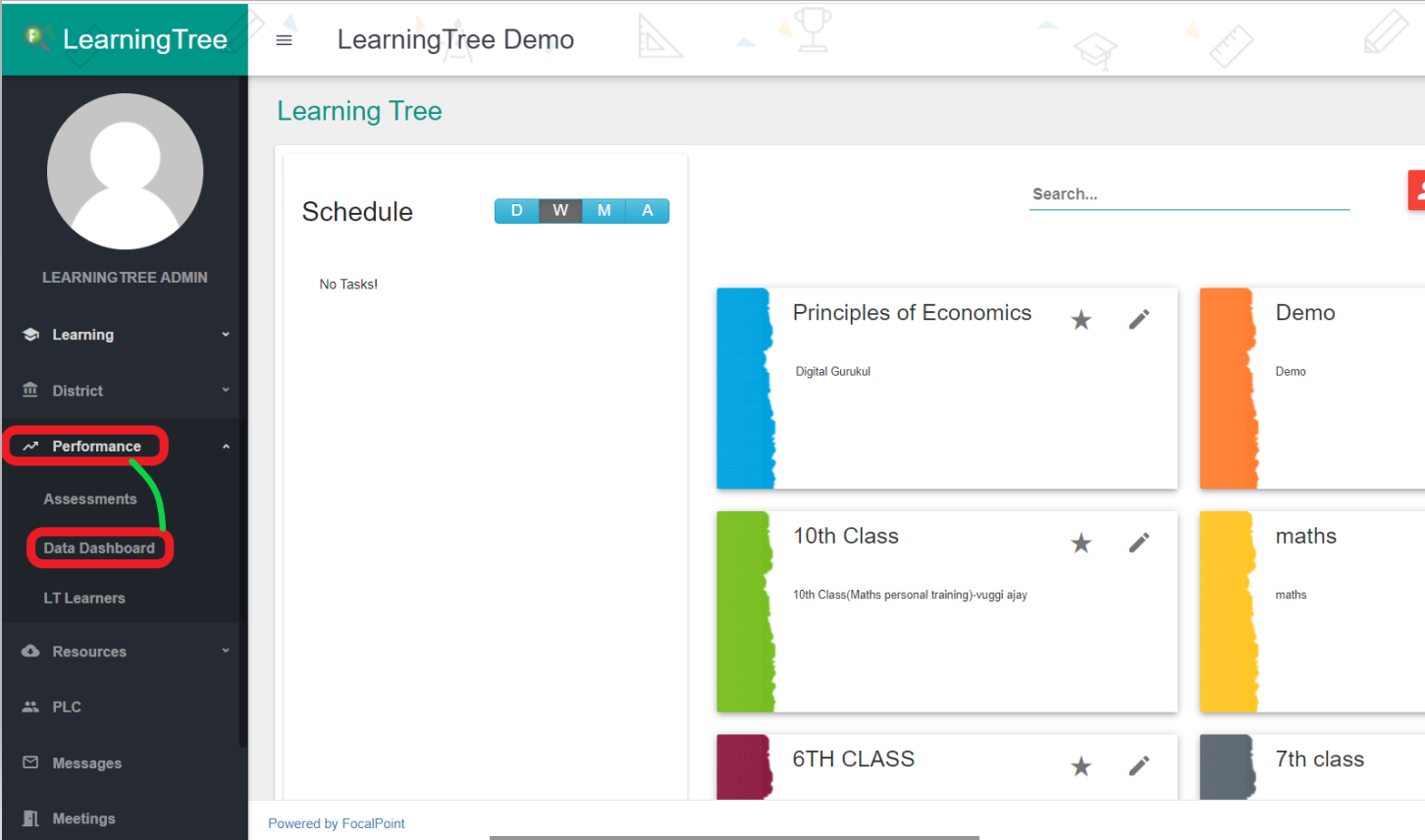Toggle schedule to Month view (M)
This screenshot has height=840, width=1425.
tap(604, 211)
